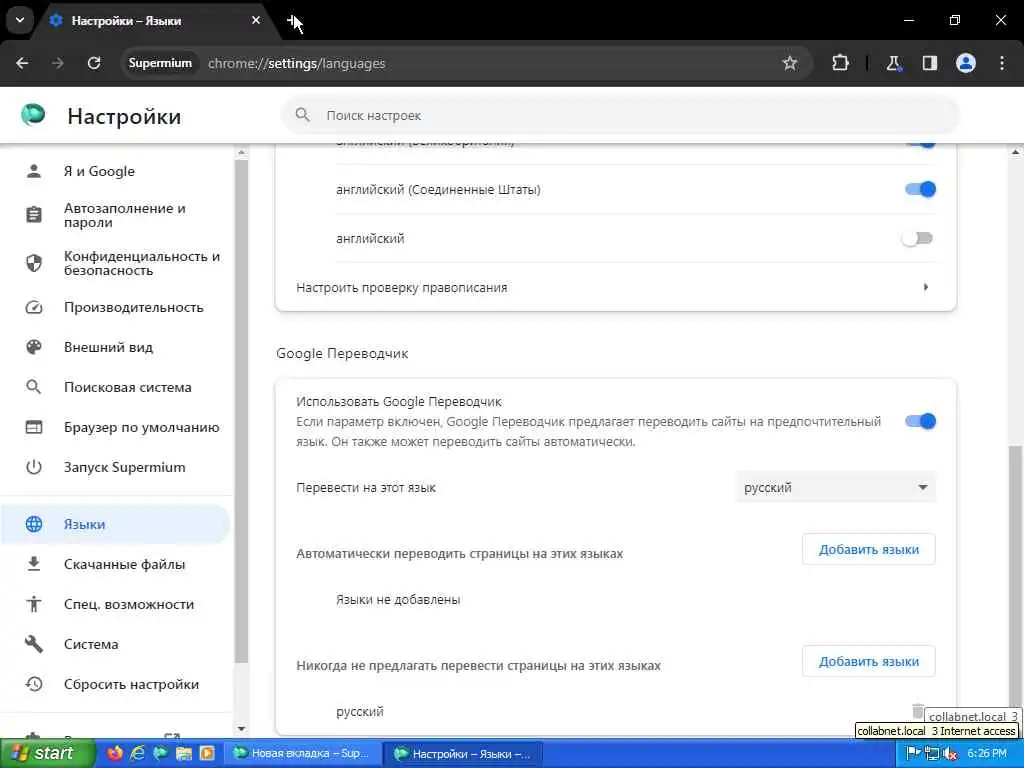The height and width of the screenshot is (768, 1024).
Task: Add languages to auto-translate list
Action: 869,549
